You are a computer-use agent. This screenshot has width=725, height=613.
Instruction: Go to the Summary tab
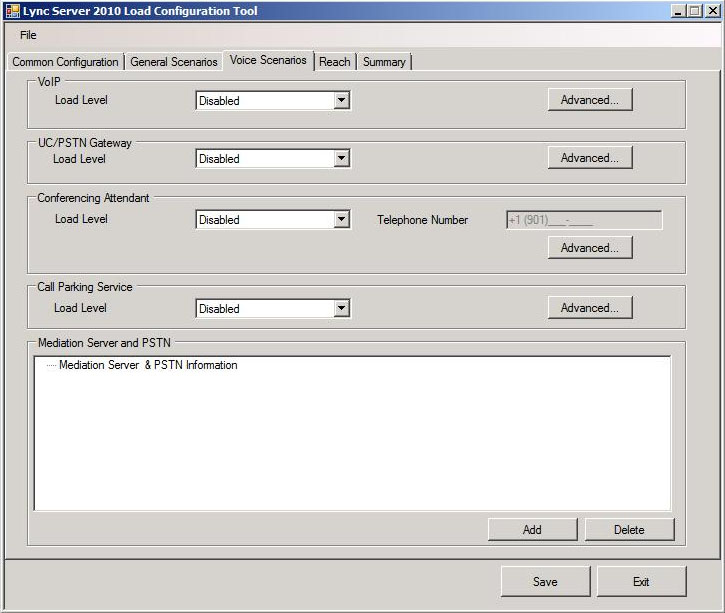[x=384, y=62]
